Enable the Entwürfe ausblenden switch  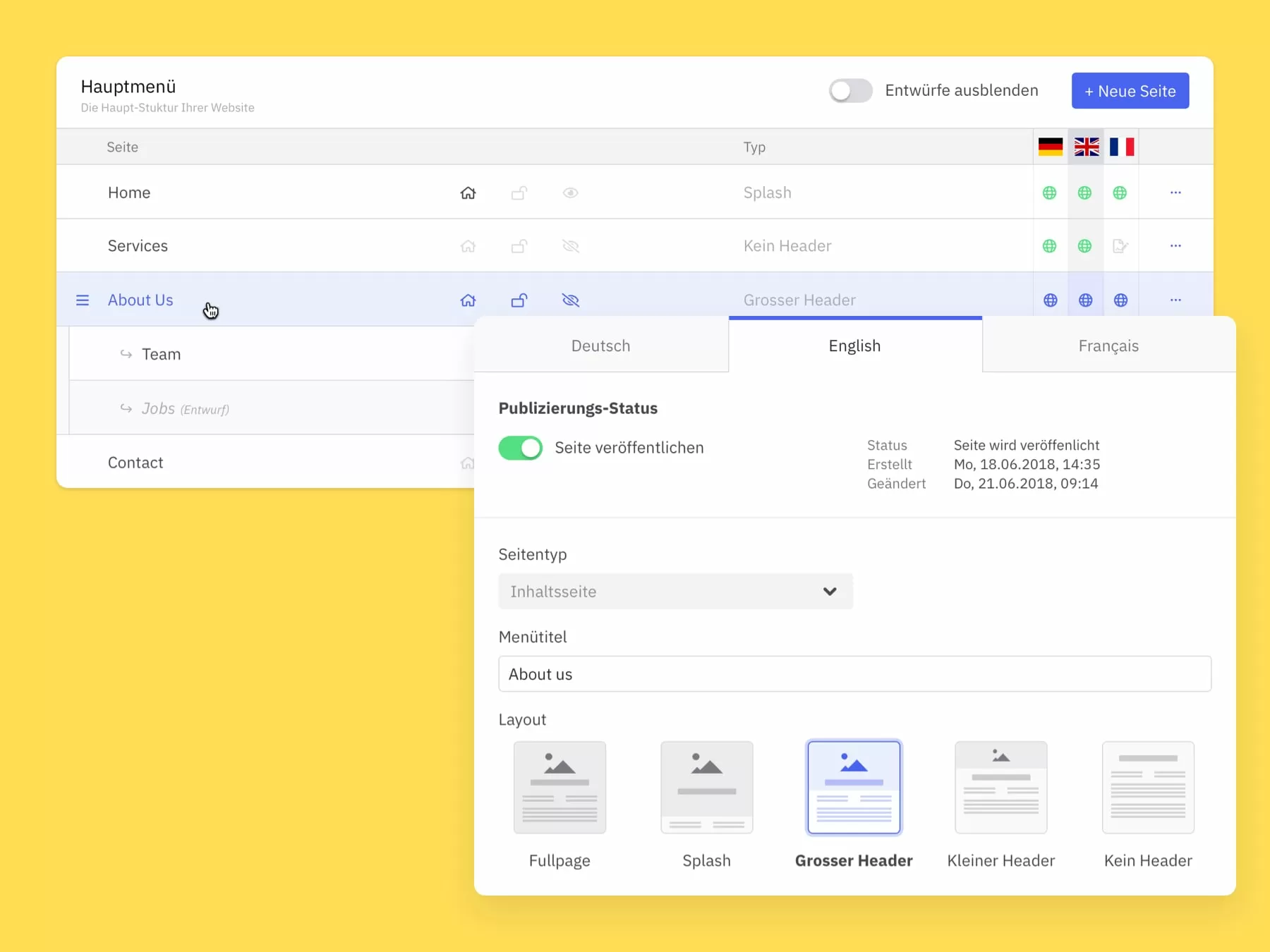tap(850, 91)
